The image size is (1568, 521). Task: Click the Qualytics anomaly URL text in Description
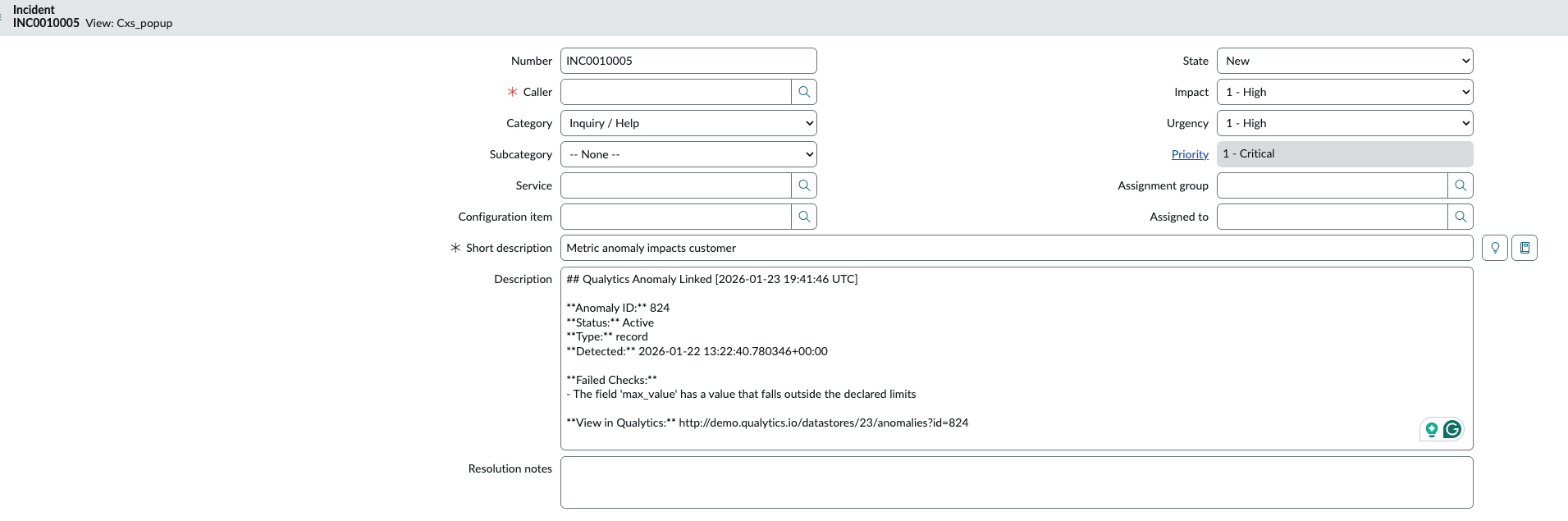pos(823,423)
